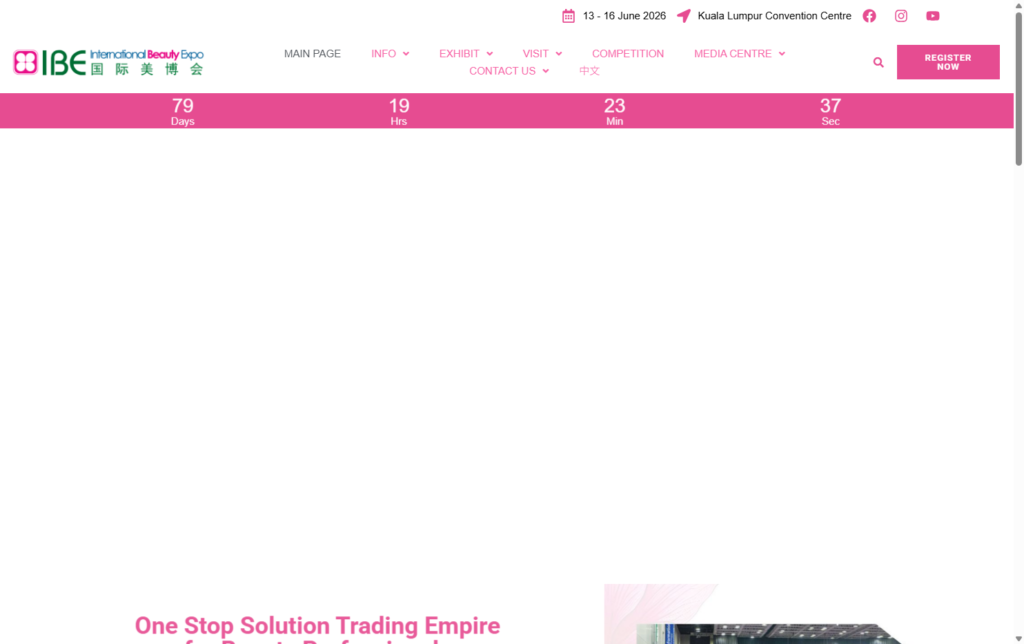Open the MEDIA CENTRE dropdown
This screenshot has width=1024, height=644.
739,54
